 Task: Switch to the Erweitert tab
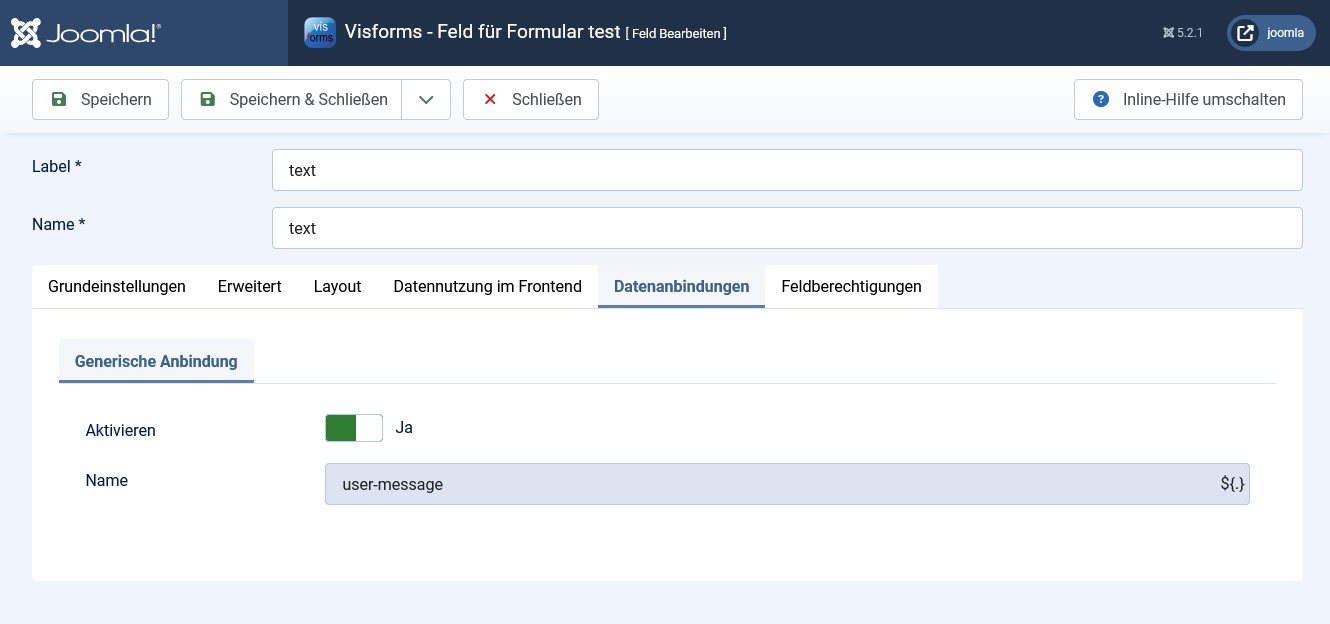coord(249,286)
